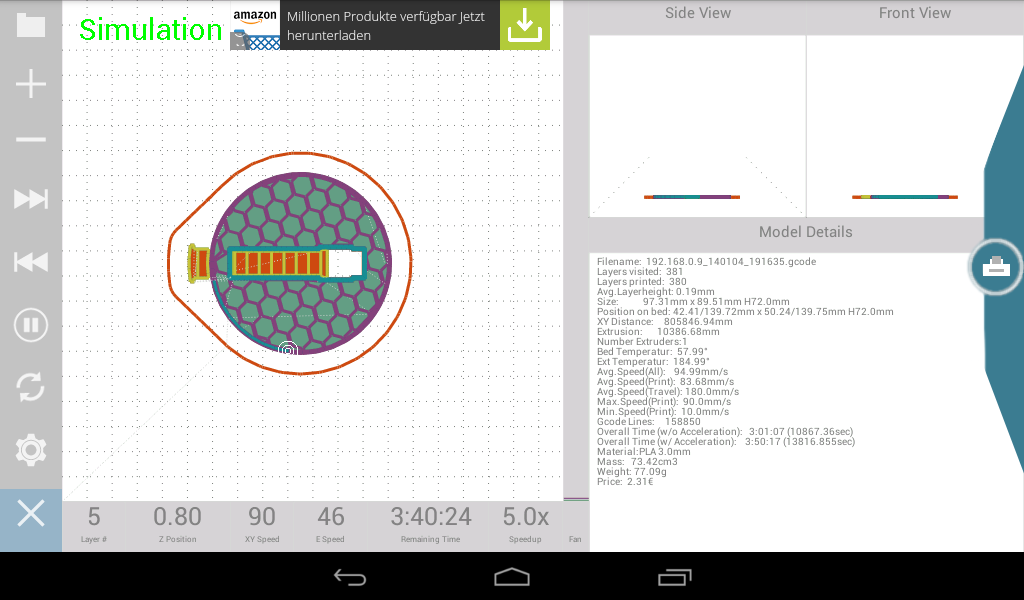Pause the print simulation
This screenshot has width=1024, height=600.
click(x=31, y=325)
